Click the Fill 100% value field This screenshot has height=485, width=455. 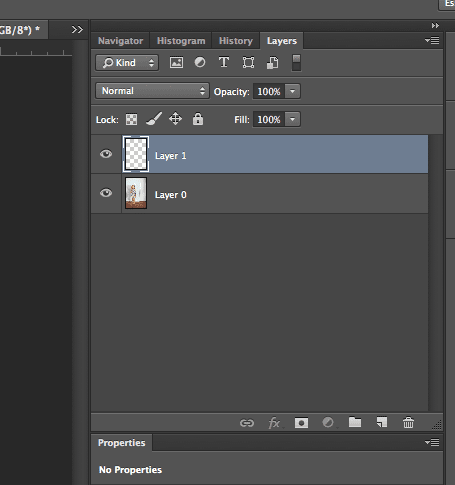click(269, 119)
